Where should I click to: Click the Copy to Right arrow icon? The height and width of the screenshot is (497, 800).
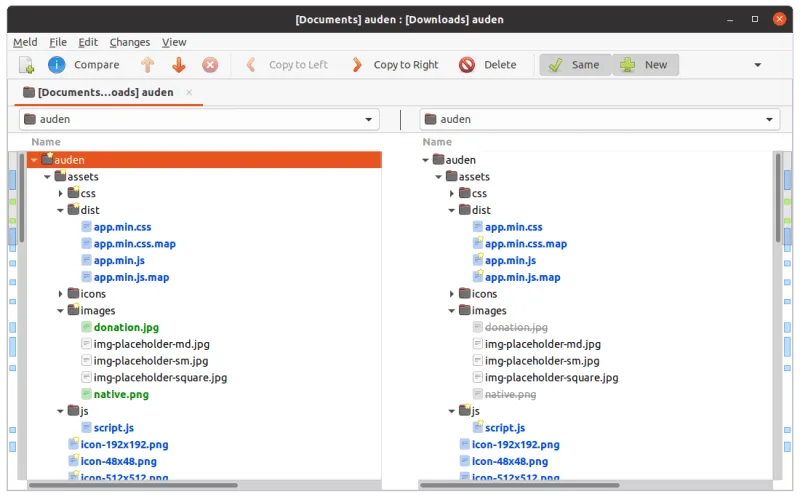357,65
